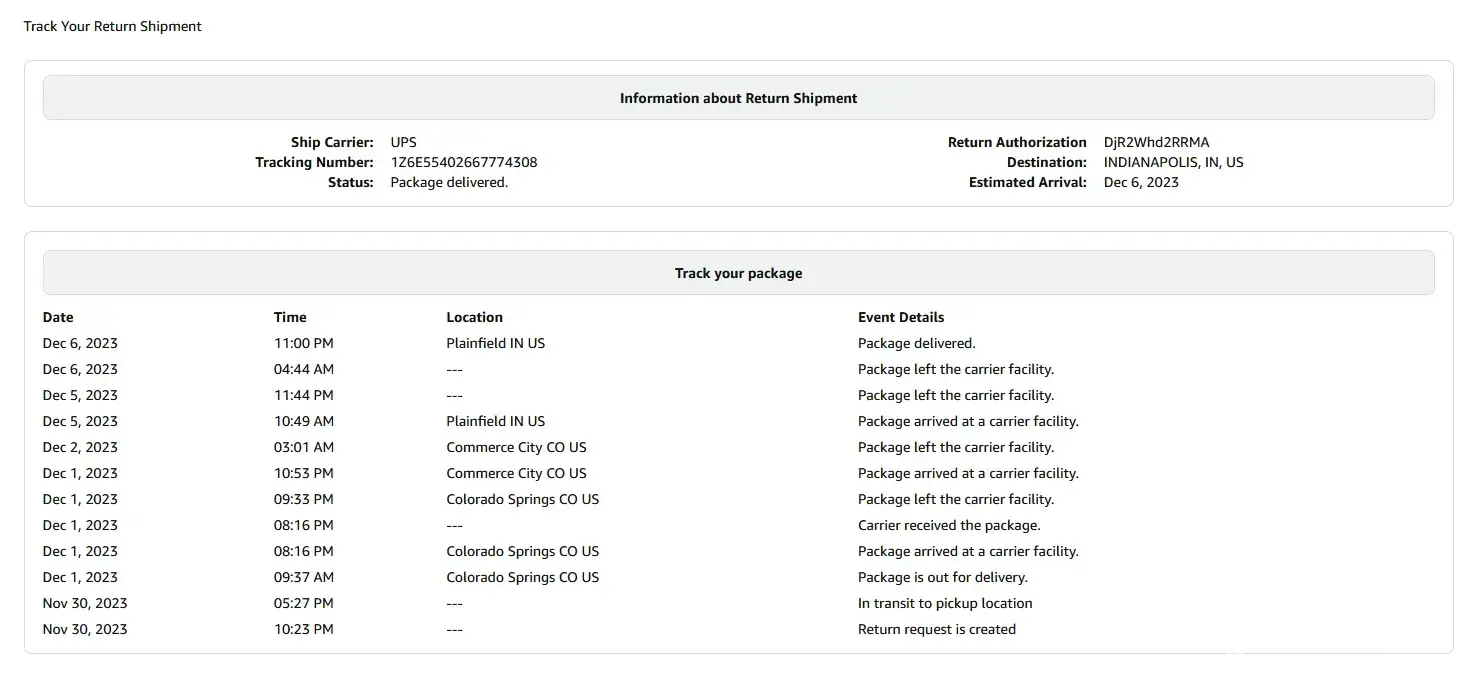Click the Estimated Arrival date Dec 6, 2023
The height and width of the screenshot is (676, 1479).
click(1141, 182)
